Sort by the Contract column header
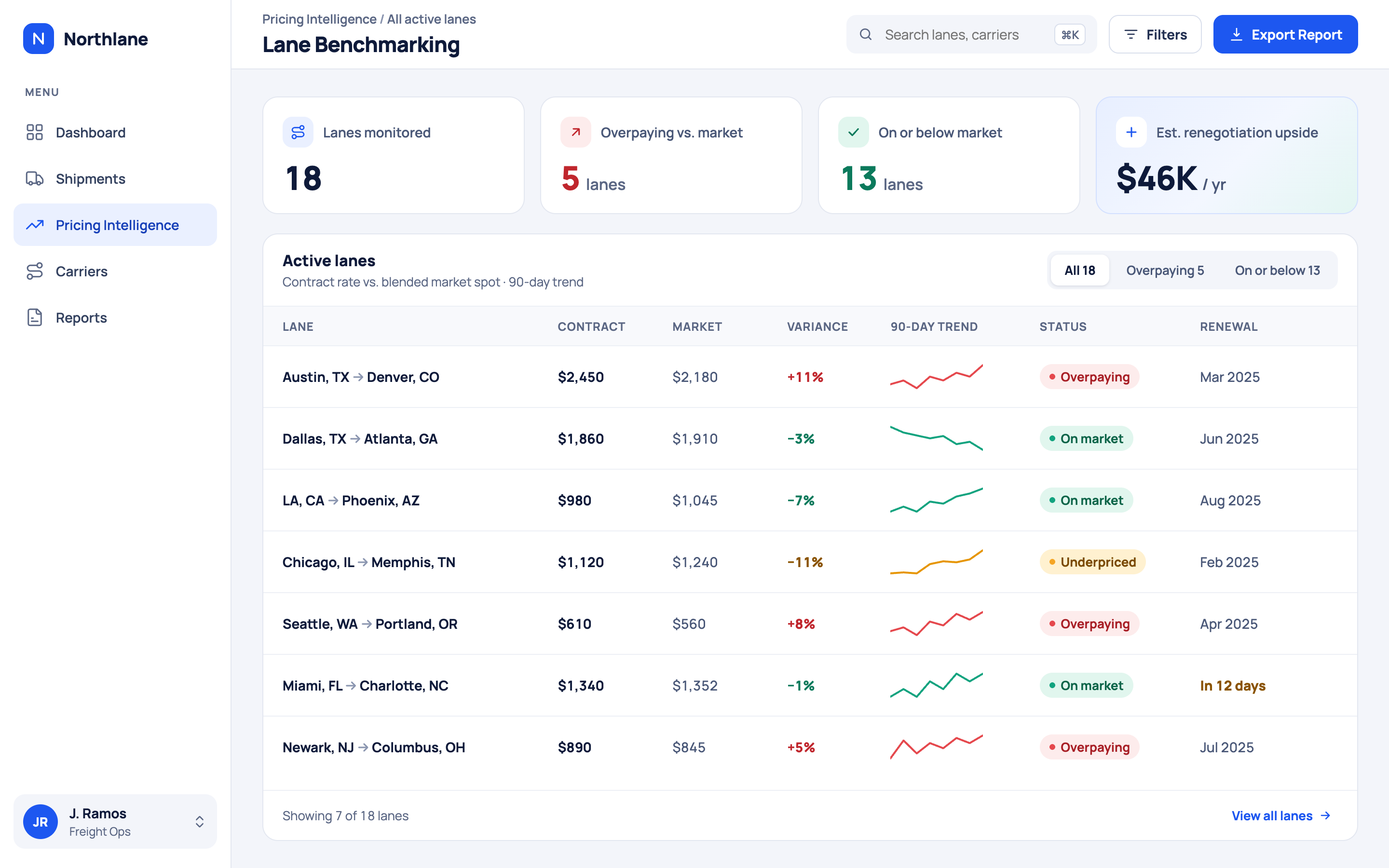 [591, 326]
